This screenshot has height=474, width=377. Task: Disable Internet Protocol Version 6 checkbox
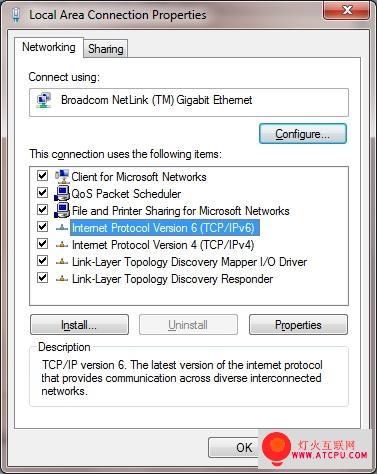point(42,227)
